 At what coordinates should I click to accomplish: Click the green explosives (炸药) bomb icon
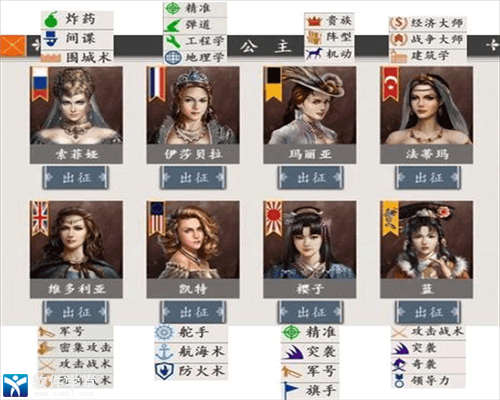51,20
